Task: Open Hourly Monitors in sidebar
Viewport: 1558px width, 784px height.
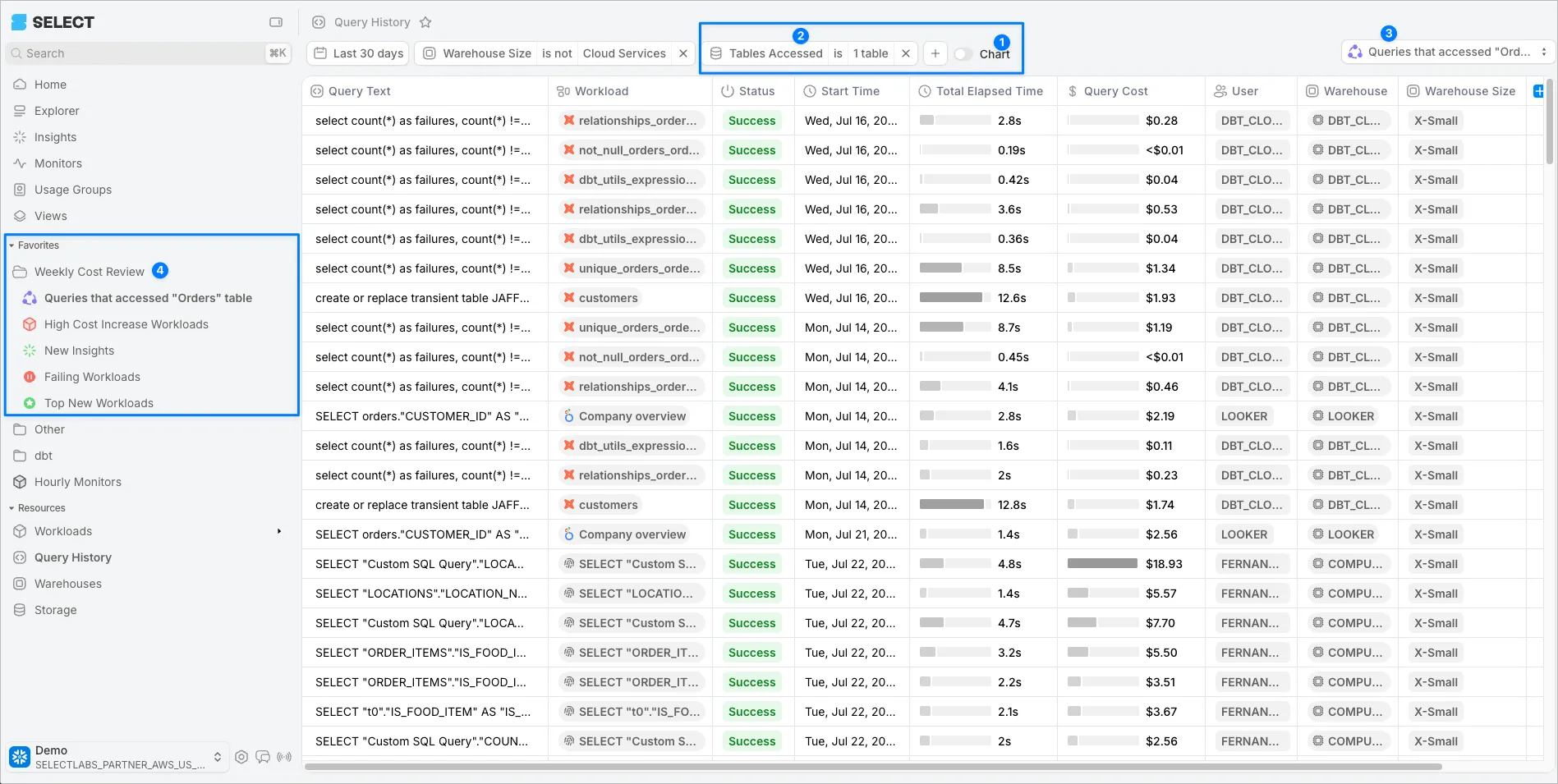Action: coord(78,482)
